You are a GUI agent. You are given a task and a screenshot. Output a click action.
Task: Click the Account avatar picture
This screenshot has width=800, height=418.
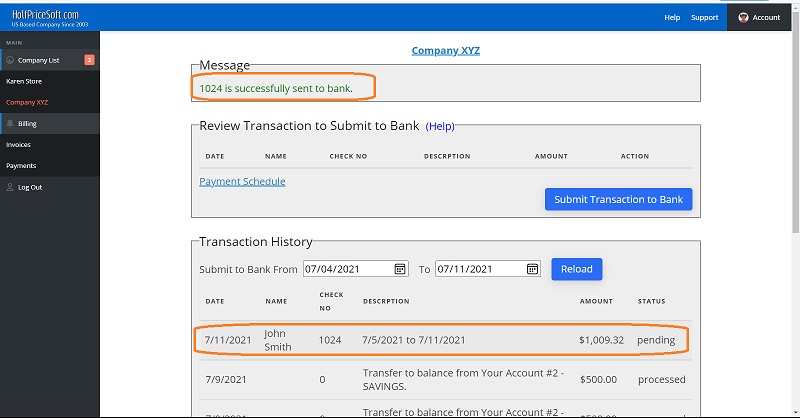743,17
